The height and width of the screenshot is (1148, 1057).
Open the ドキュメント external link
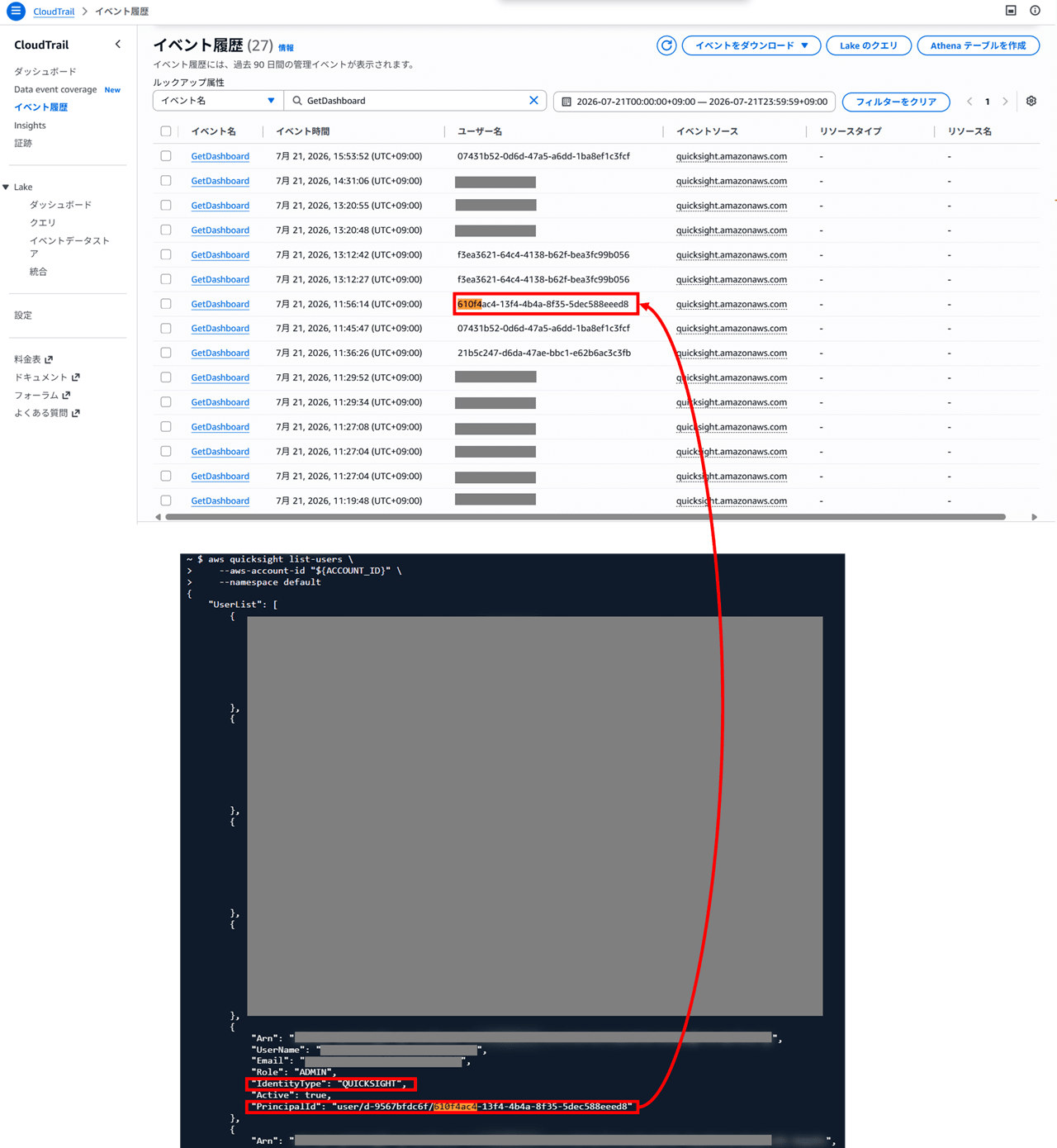pyautogui.click(x=47, y=377)
